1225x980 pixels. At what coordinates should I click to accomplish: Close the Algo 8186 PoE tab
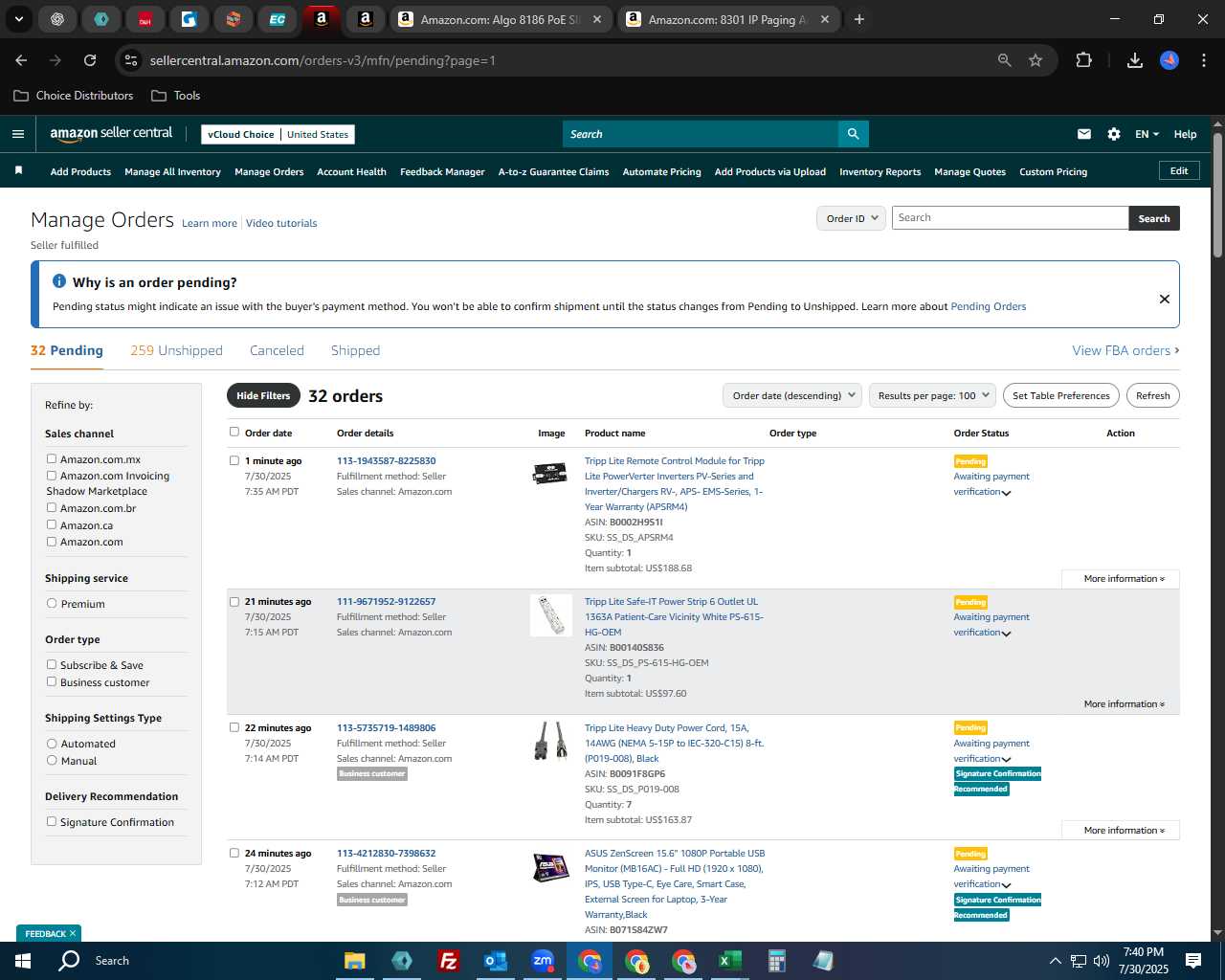597,19
